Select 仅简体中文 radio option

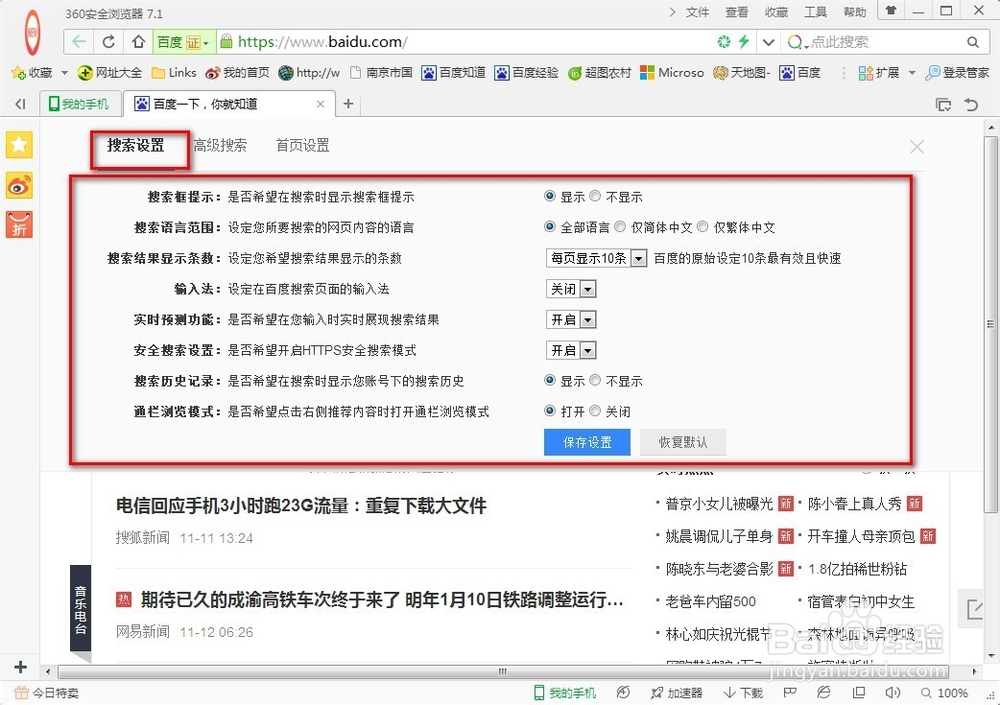pyautogui.click(x=621, y=226)
